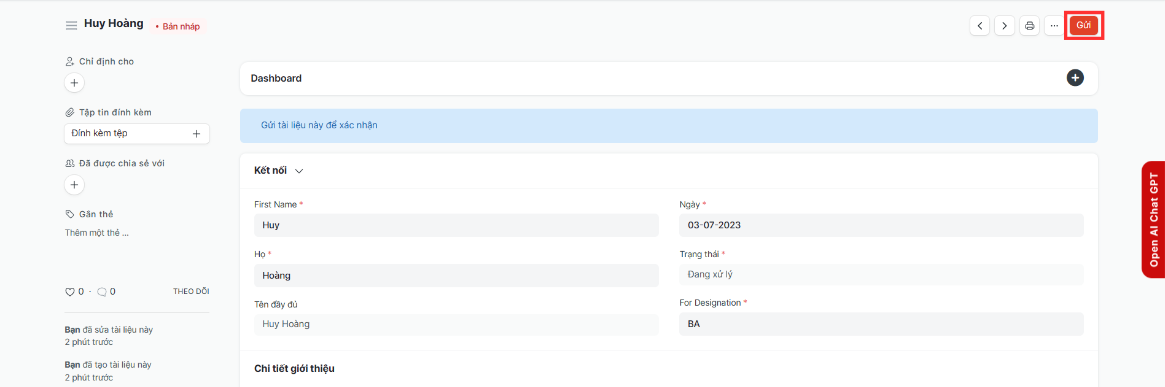Click the Huy Hoàng page title
This screenshot has width=1165, height=387.
tap(114, 23)
